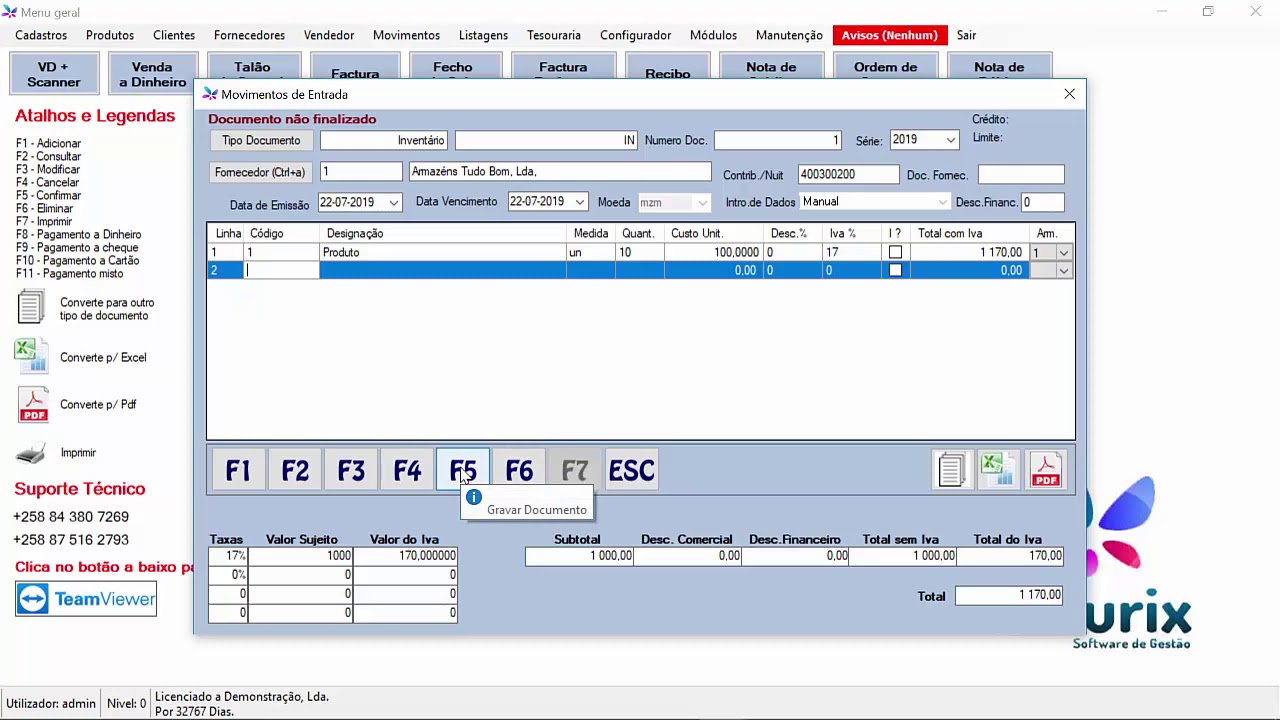This screenshot has width=1280, height=720.
Task: Expand the Intro.de Dados Manual dropdown
Action: coord(942,203)
